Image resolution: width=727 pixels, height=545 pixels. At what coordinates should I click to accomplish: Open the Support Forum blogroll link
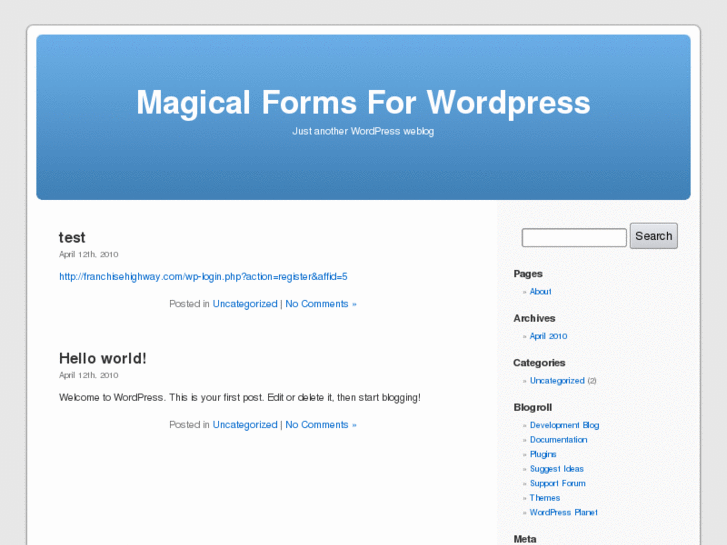tap(557, 483)
